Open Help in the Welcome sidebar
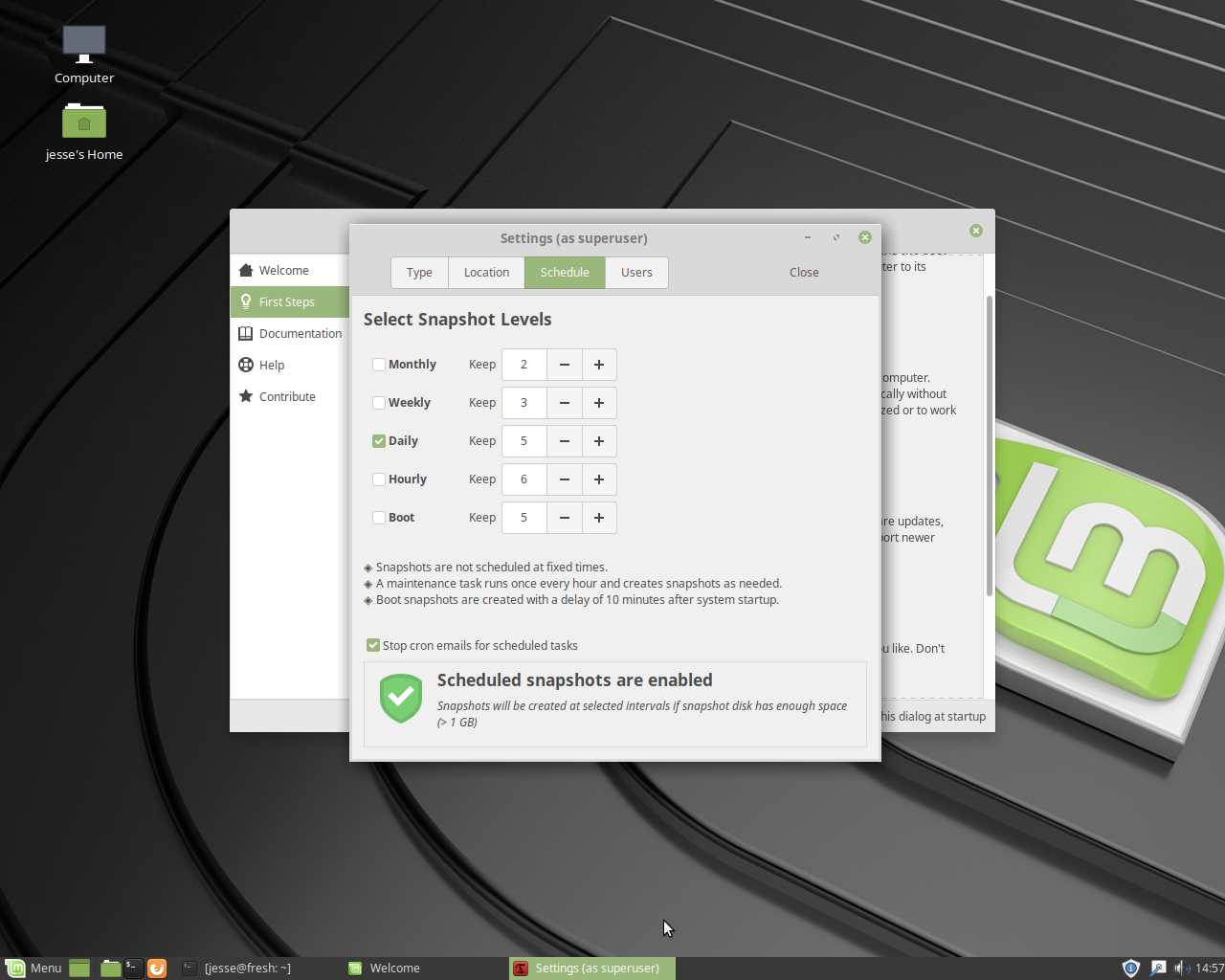Screen dimensions: 1225x980 click(x=290, y=366)
